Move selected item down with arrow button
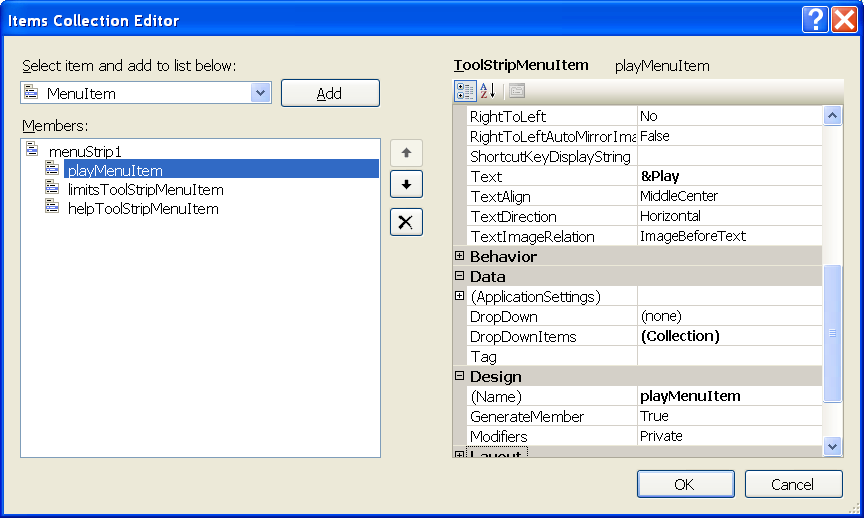Viewport: 864px width, 518px height. [406, 184]
